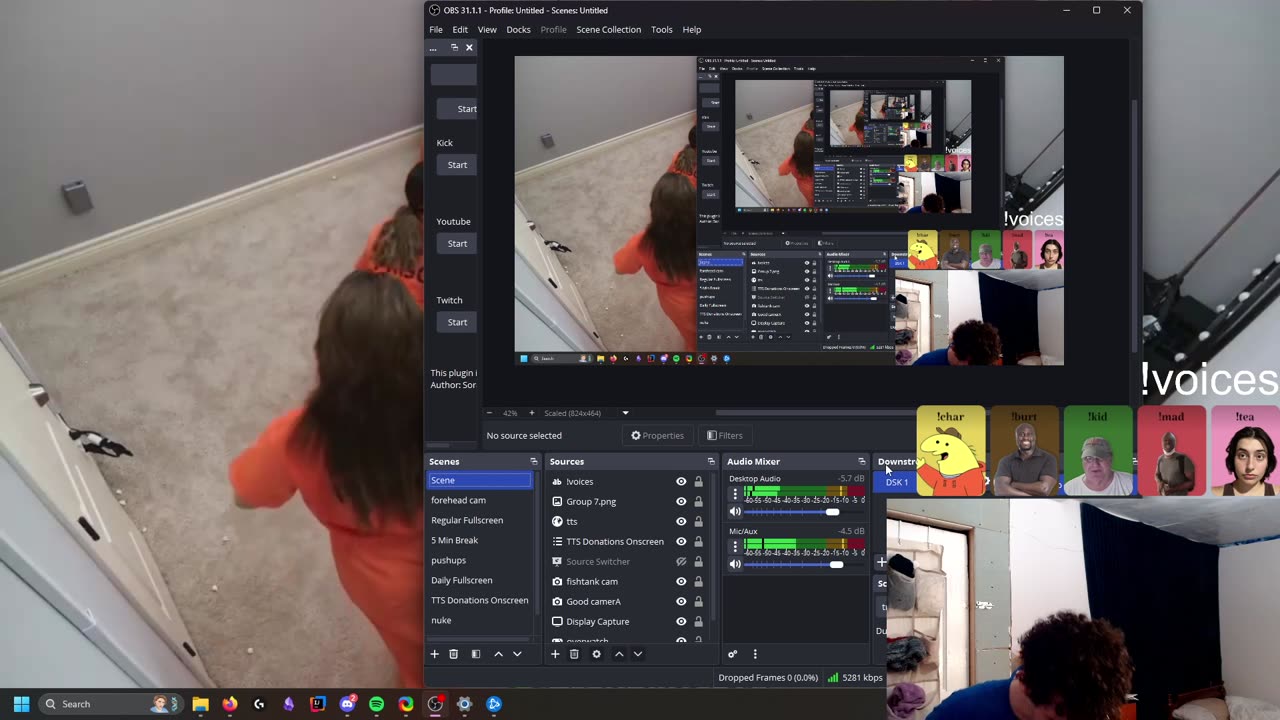Start the Kick stream

[x=457, y=165]
